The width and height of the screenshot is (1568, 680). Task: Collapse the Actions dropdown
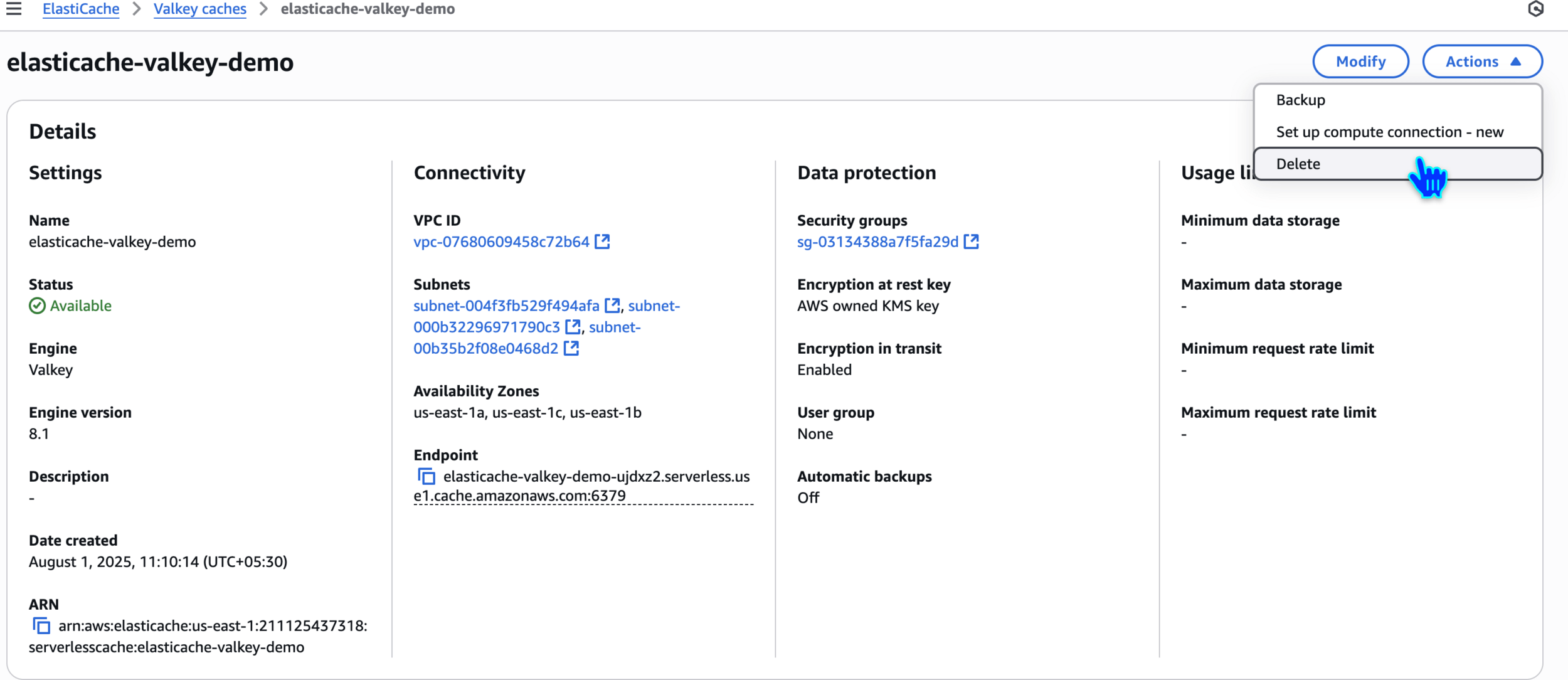1481,61
